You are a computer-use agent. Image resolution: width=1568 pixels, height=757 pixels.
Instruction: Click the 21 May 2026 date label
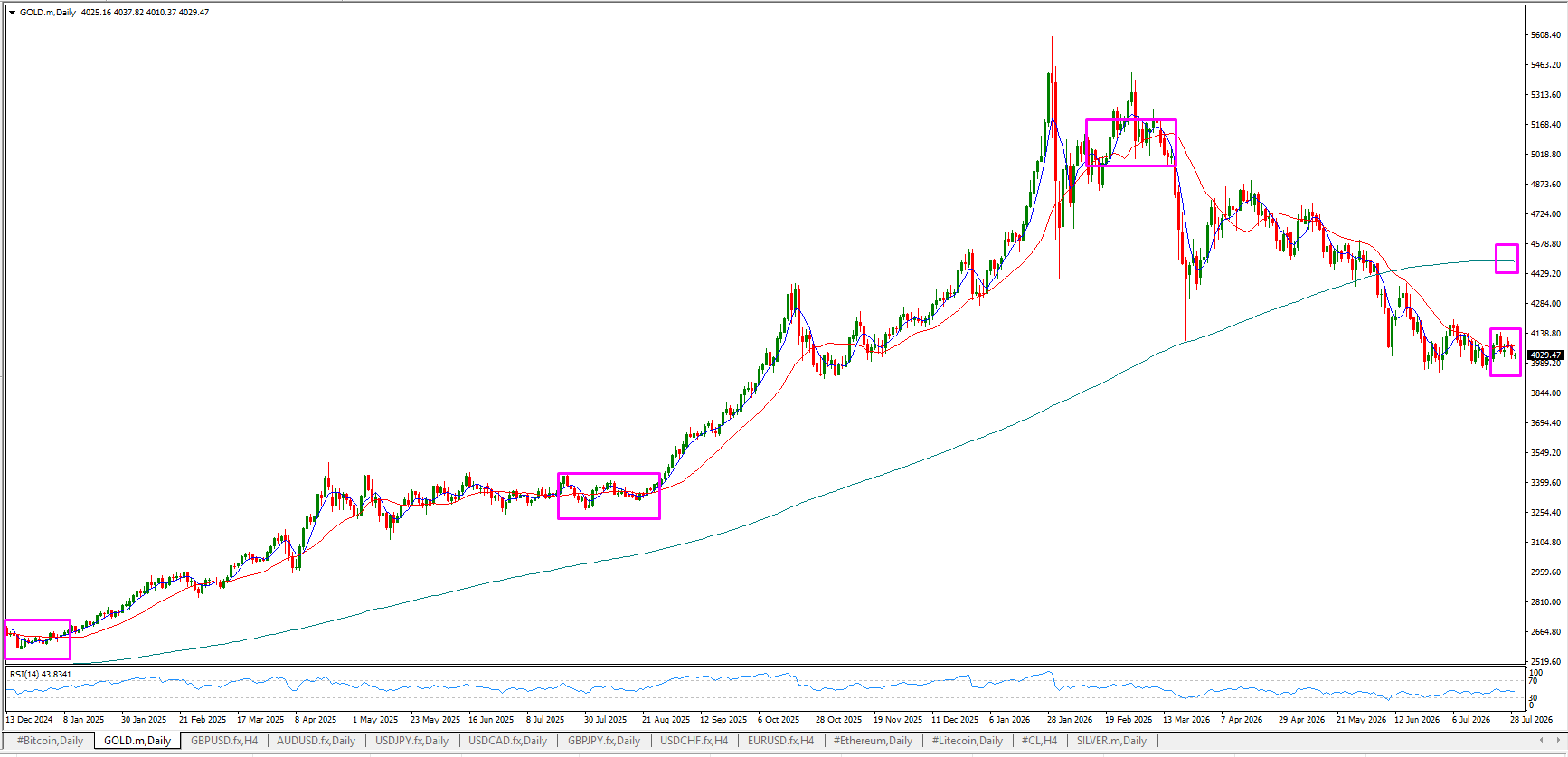1361,720
